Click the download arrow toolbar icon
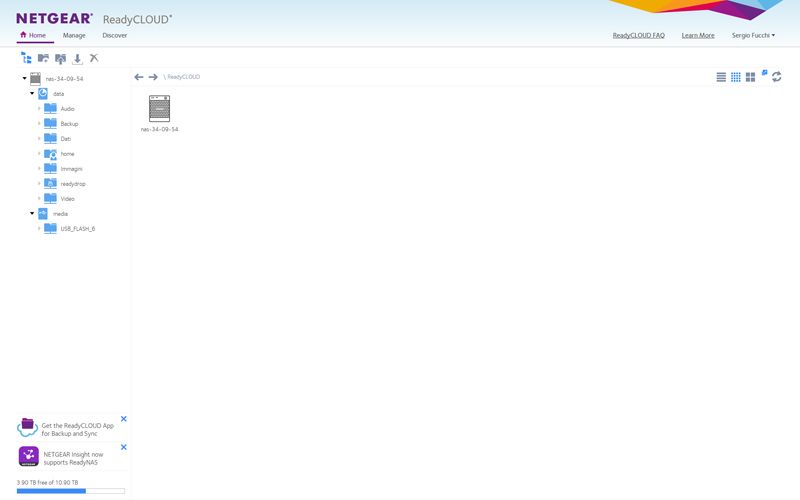This screenshot has height=500, width=800. coord(77,59)
